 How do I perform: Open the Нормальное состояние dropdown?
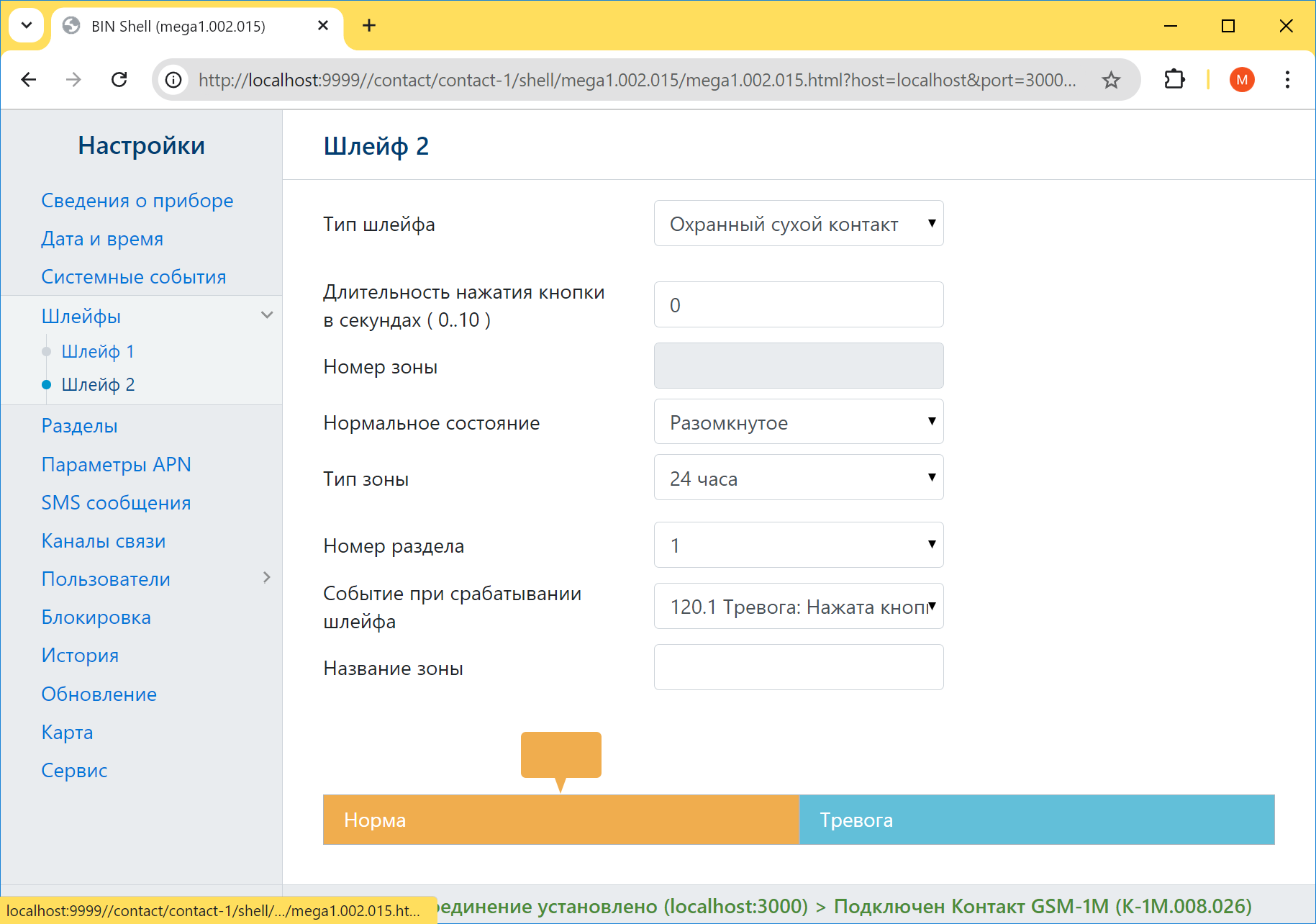[x=798, y=422]
